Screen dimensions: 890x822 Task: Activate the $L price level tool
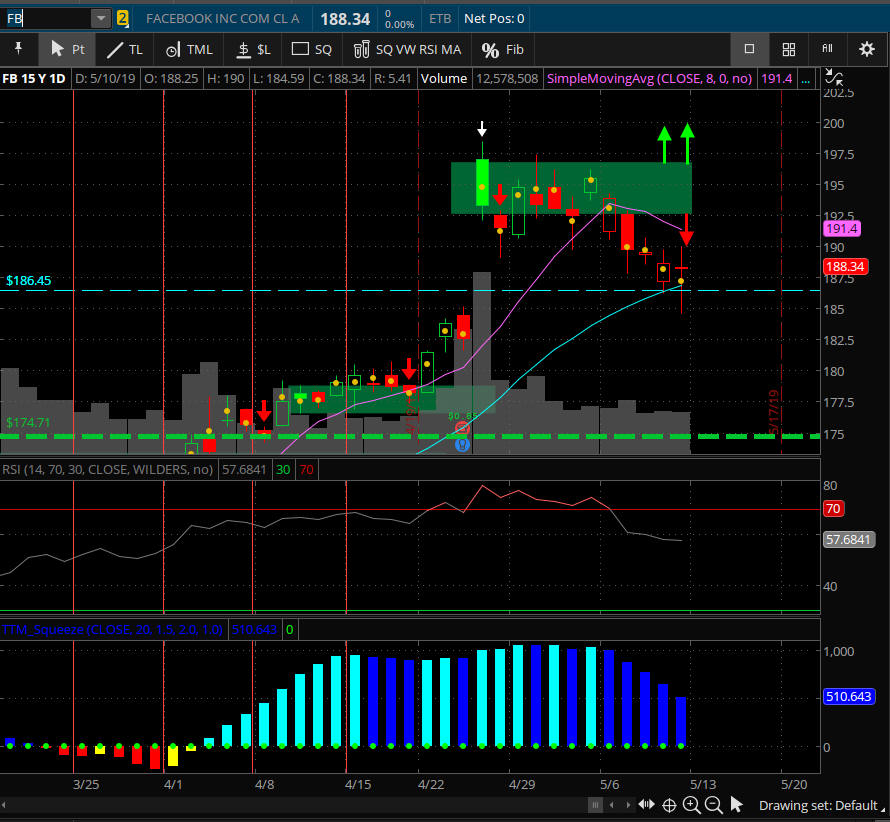tap(249, 49)
